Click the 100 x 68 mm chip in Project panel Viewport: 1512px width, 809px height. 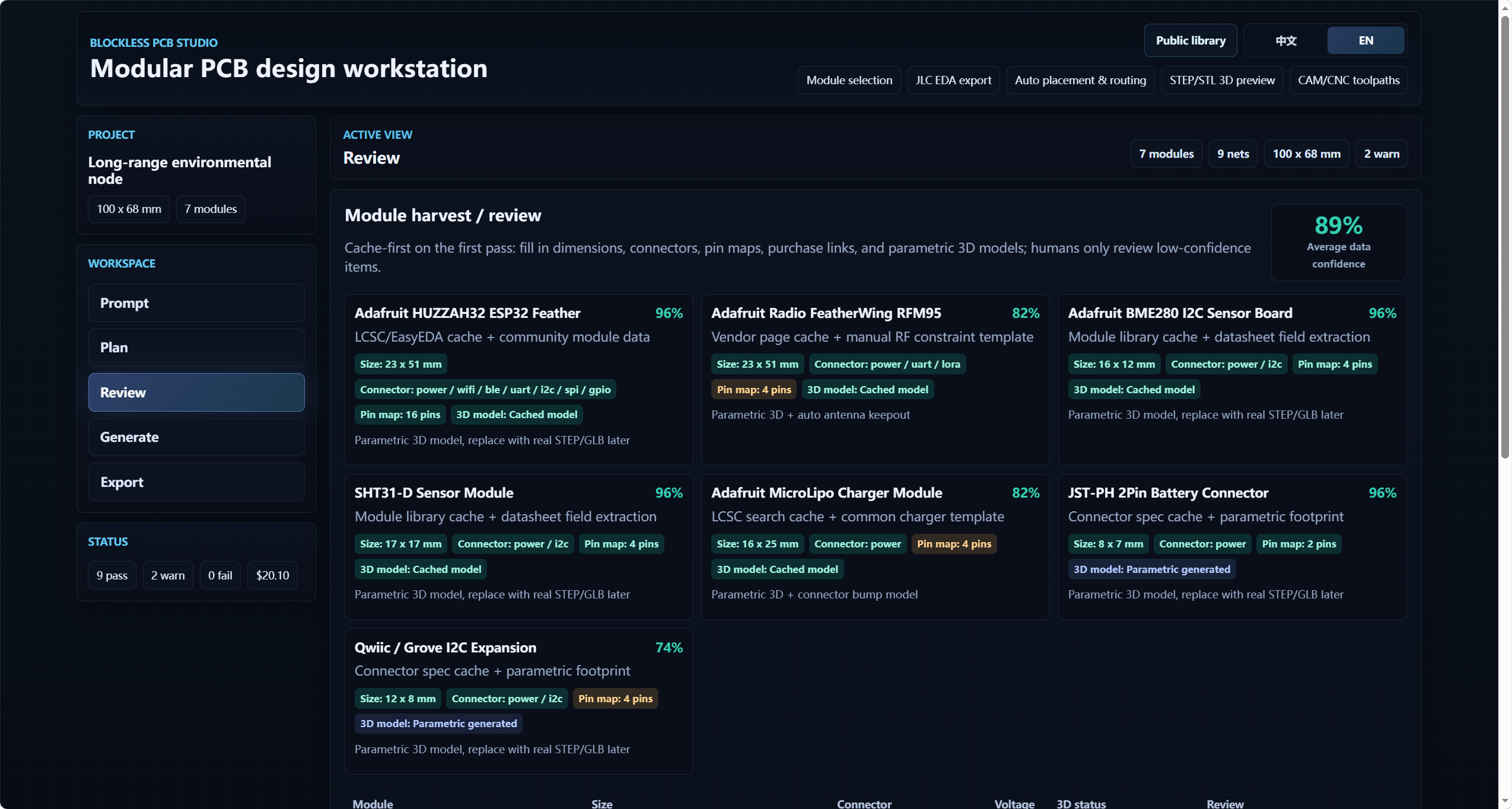(129, 209)
